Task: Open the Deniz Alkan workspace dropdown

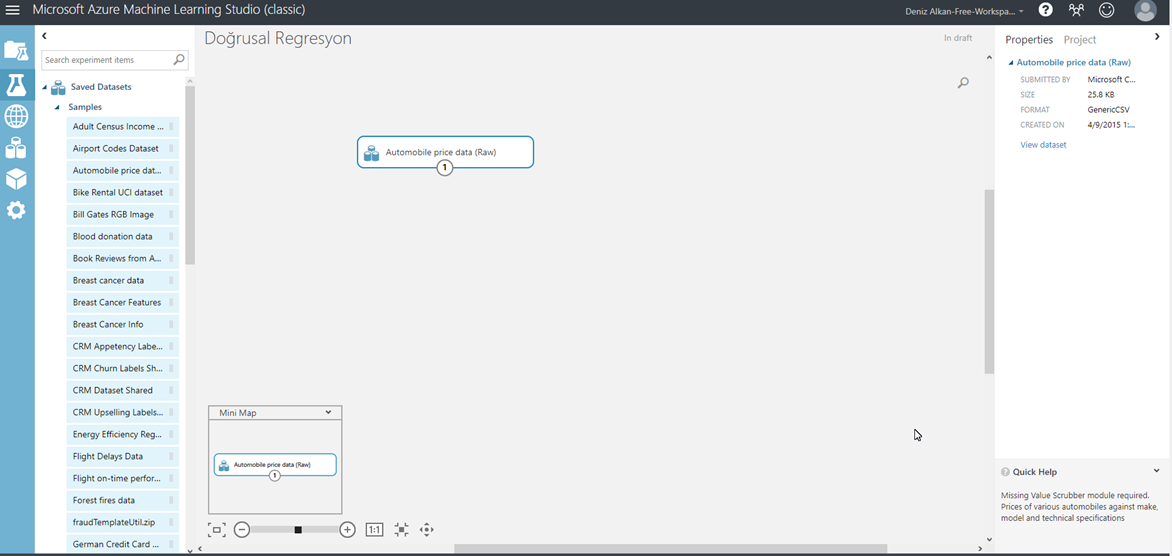Action: coord(964,11)
